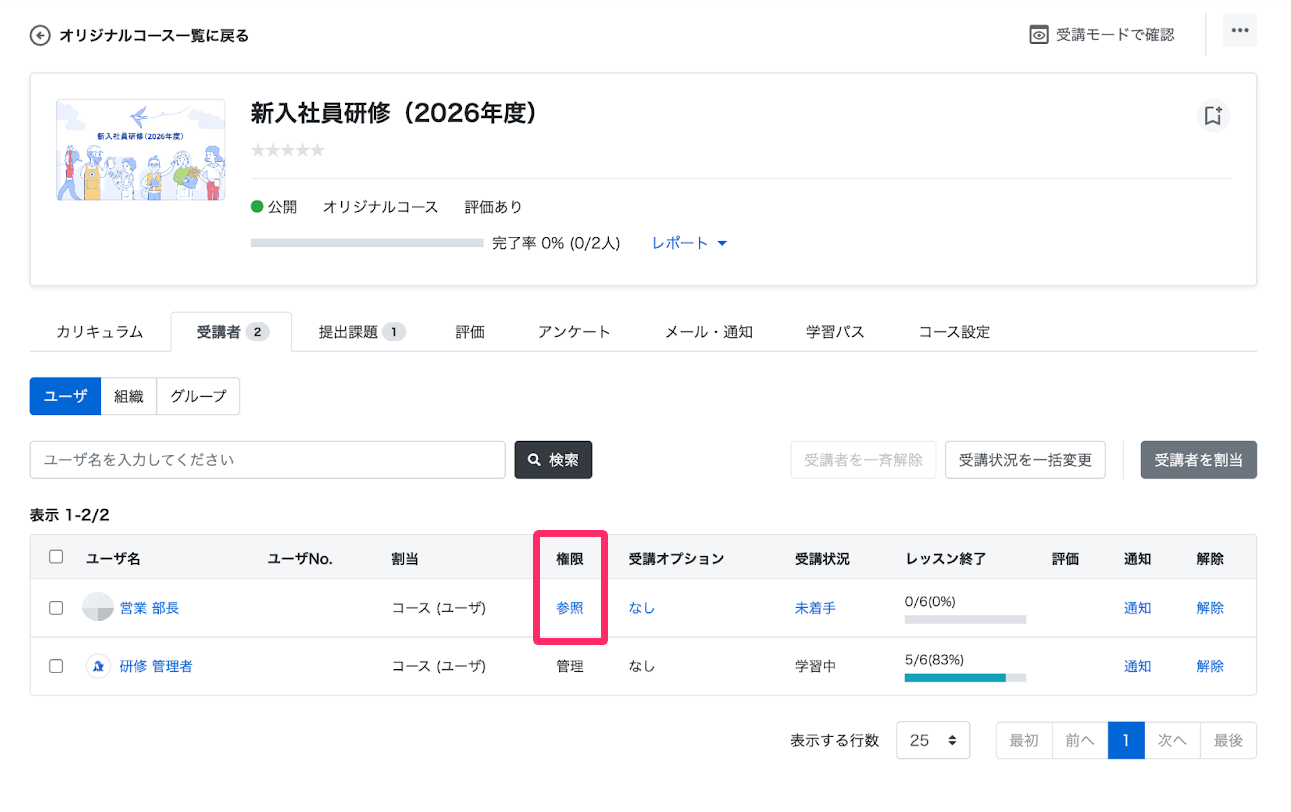Click 受講モードで確認 link
This screenshot has width=1291, height=812.
[x=1115, y=35]
